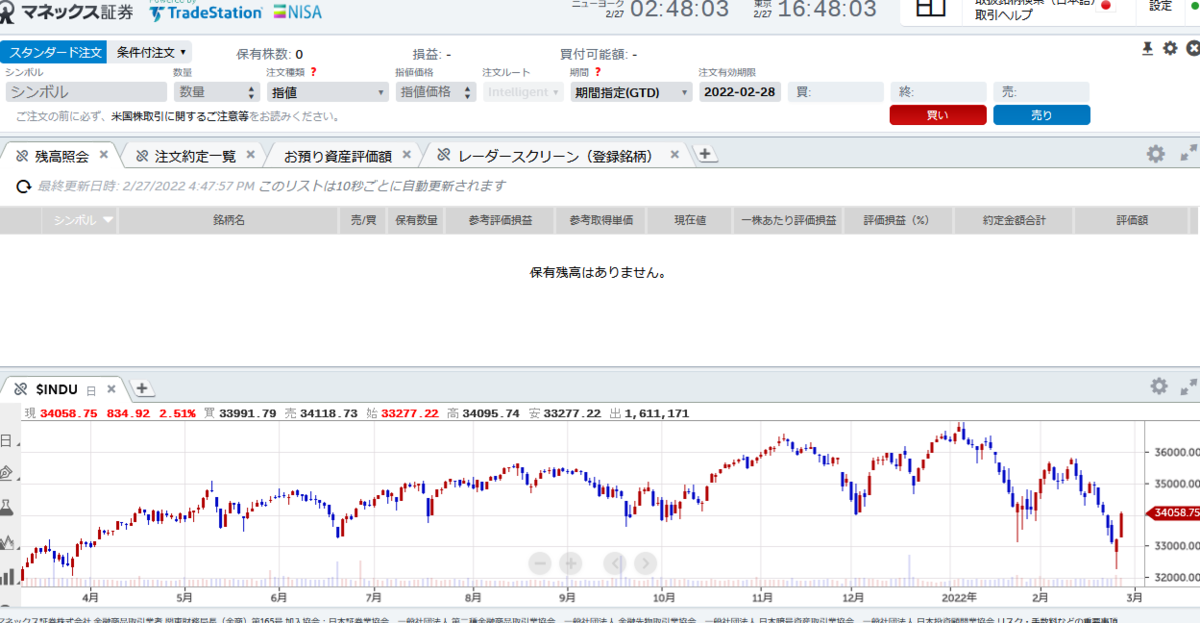Image resolution: width=1200 pixels, height=623 pixels.
Task: Click link icon on レーダースクリーン tab
Action: [x=444, y=156]
